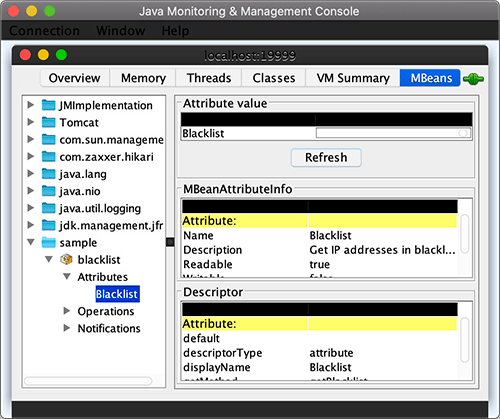
Task: Click the JMImplementation folder icon
Action: [49, 105]
